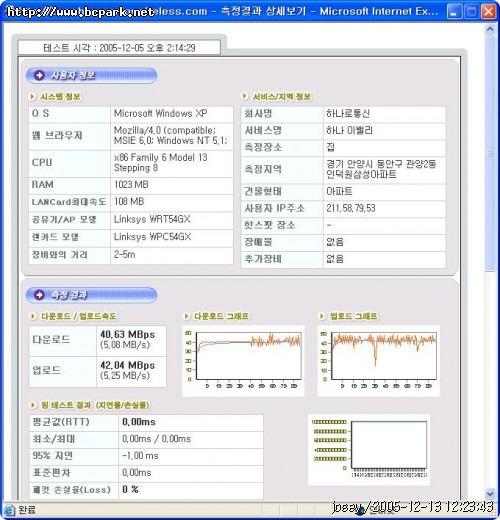Click the 사용자 정보 section header button
The image size is (500, 520).
click(91, 76)
